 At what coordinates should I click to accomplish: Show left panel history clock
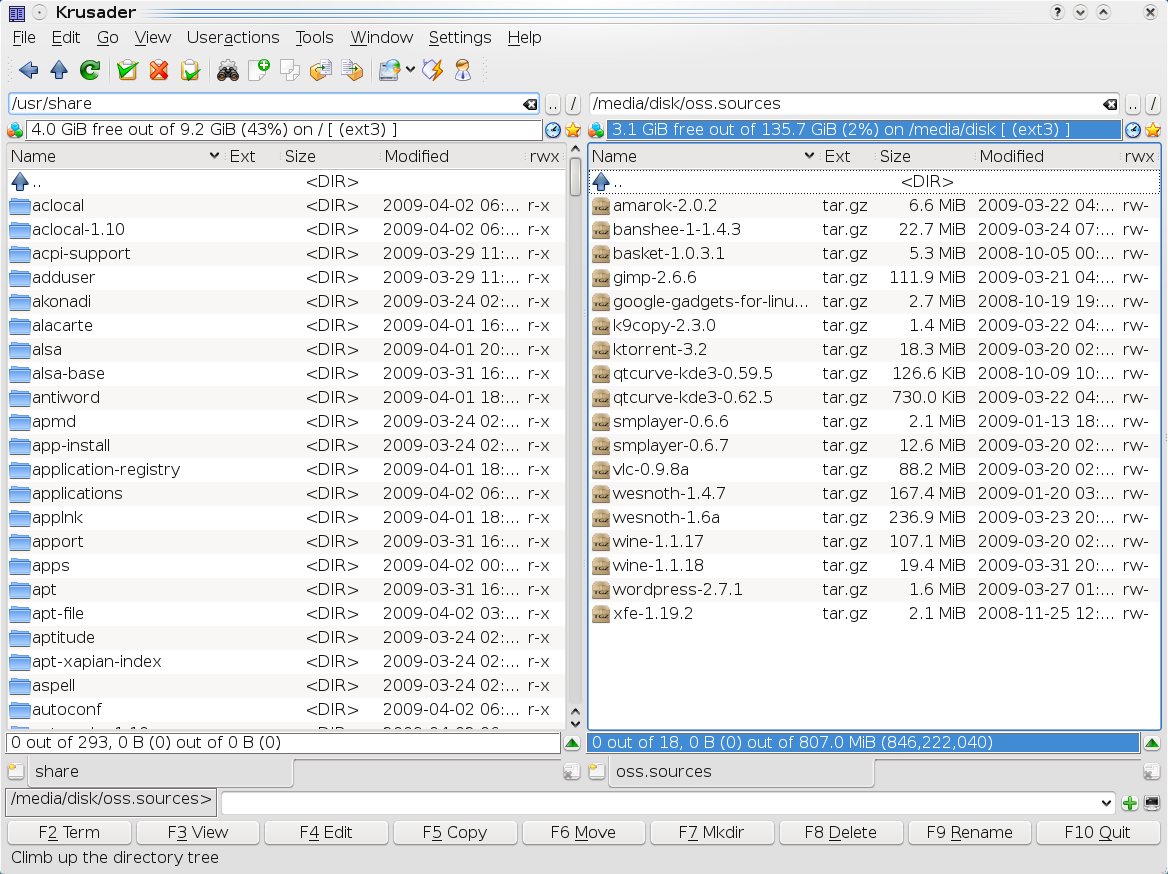coord(553,130)
